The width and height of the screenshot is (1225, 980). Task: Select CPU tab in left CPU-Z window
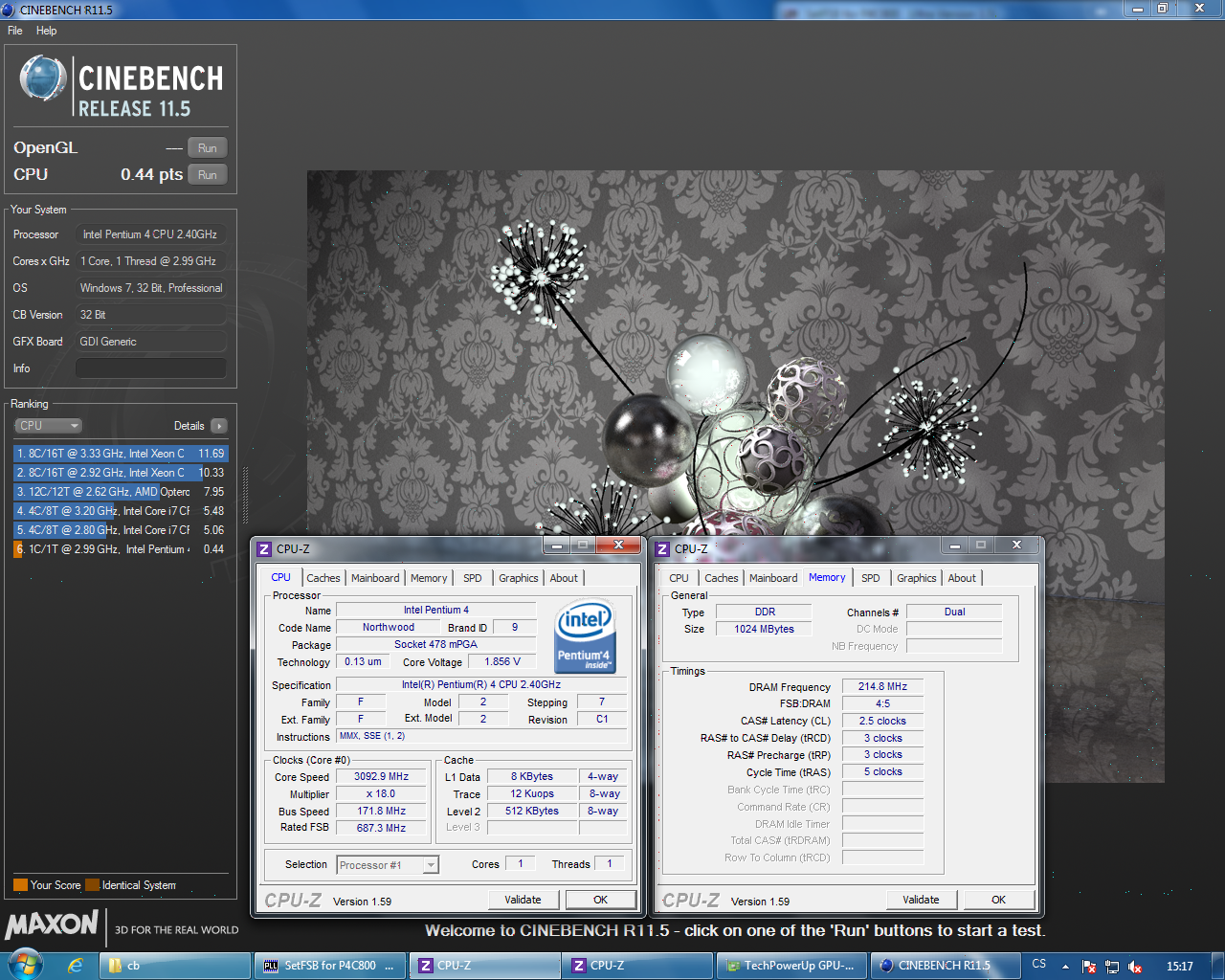pos(281,577)
